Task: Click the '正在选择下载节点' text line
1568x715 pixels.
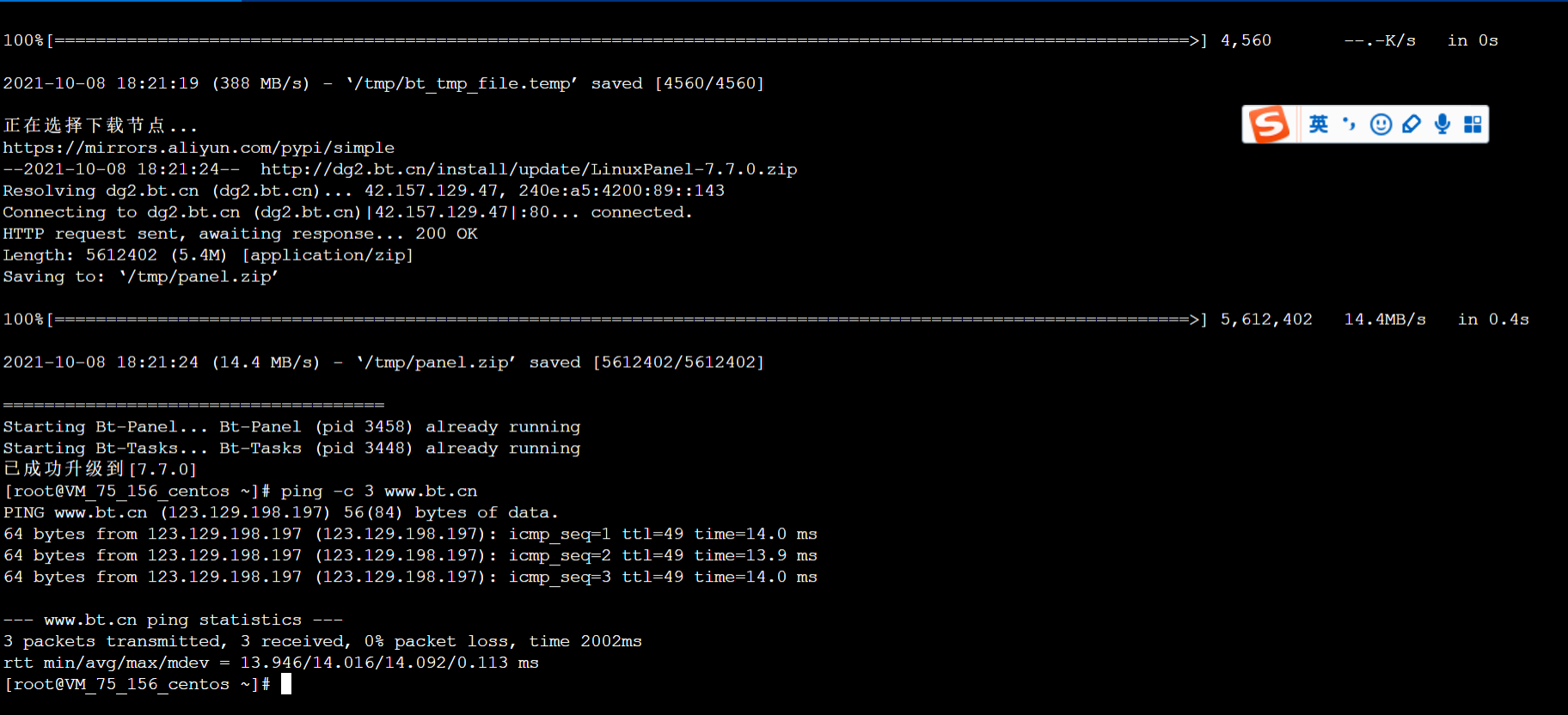Action: pos(100,125)
